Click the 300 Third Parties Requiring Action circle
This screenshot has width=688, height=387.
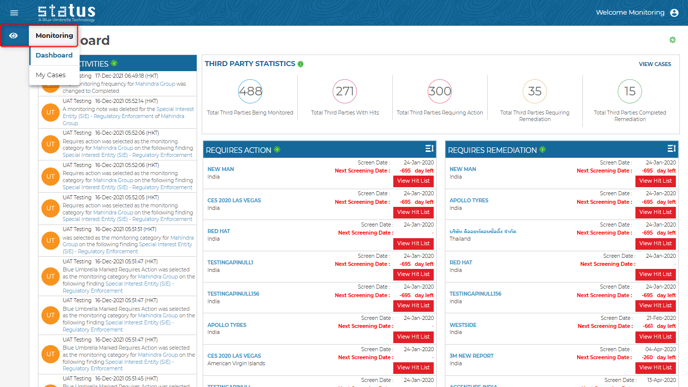click(440, 91)
